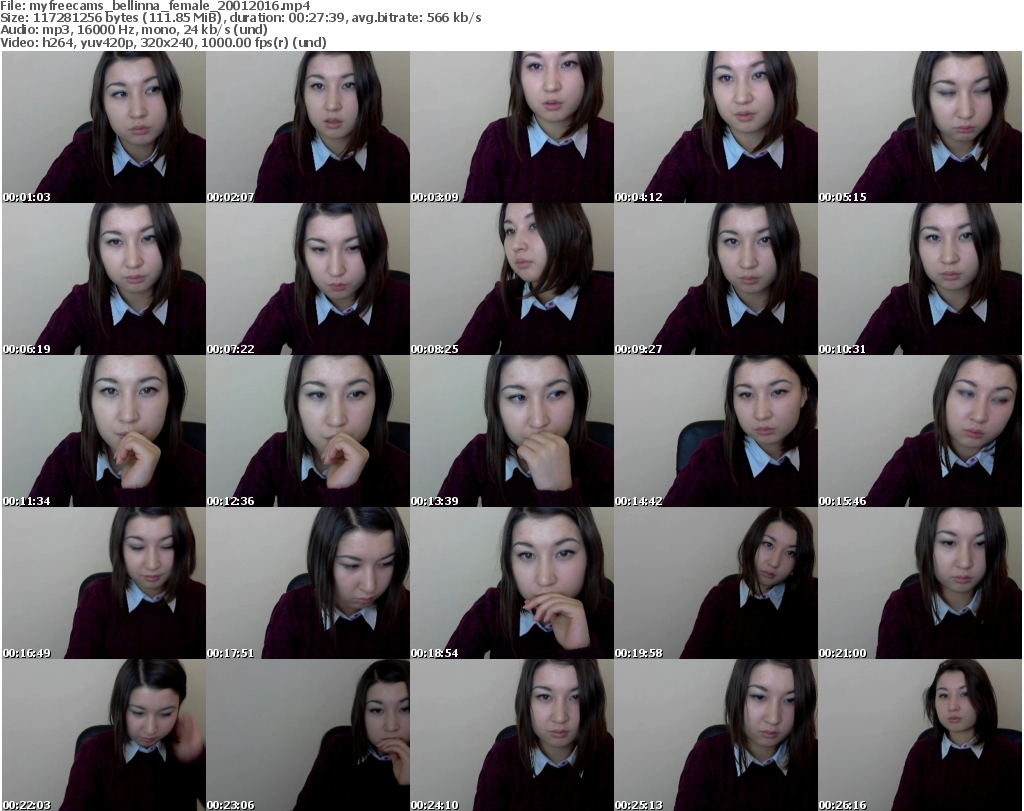Select the thumbnail timestamped 00:23:06
This screenshot has height=811, width=1024.
coord(308,735)
